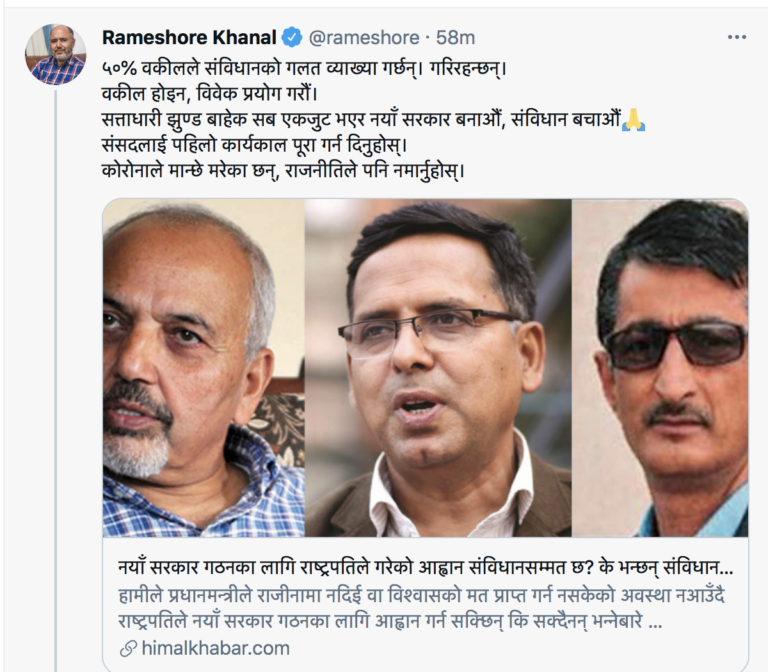Viewport: 768px width, 672px height.
Task: Click the tweet line mentioning संसदलाई
Action: 255,145
